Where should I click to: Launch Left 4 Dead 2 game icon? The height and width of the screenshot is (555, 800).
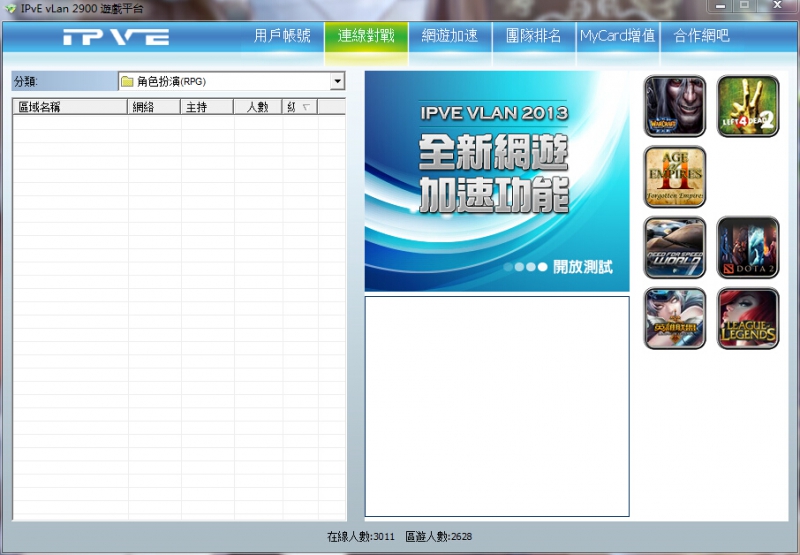pyautogui.click(x=747, y=106)
